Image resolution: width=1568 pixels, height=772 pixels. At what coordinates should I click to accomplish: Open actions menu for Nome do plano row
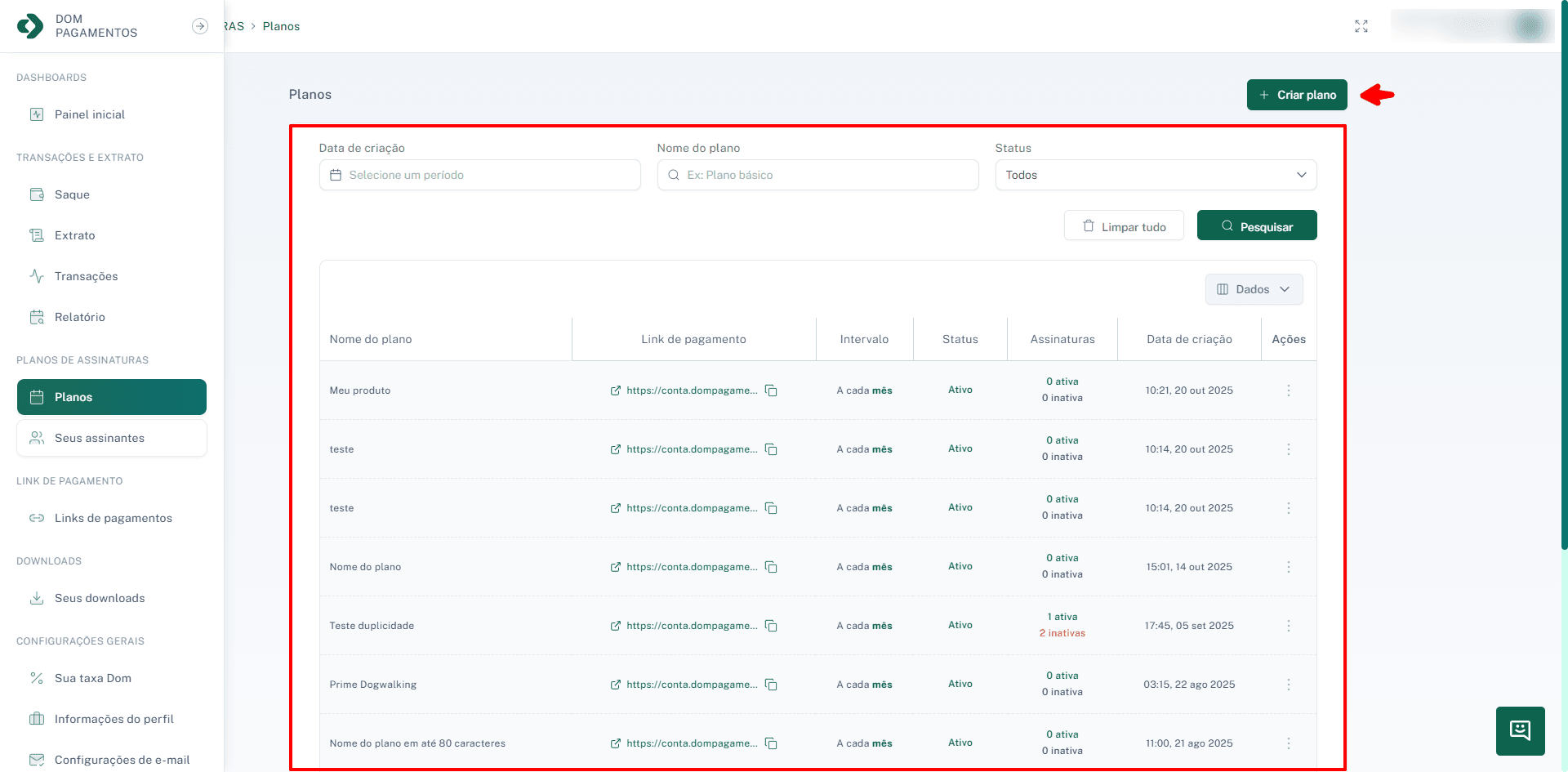pyautogui.click(x=1289, y=567)
